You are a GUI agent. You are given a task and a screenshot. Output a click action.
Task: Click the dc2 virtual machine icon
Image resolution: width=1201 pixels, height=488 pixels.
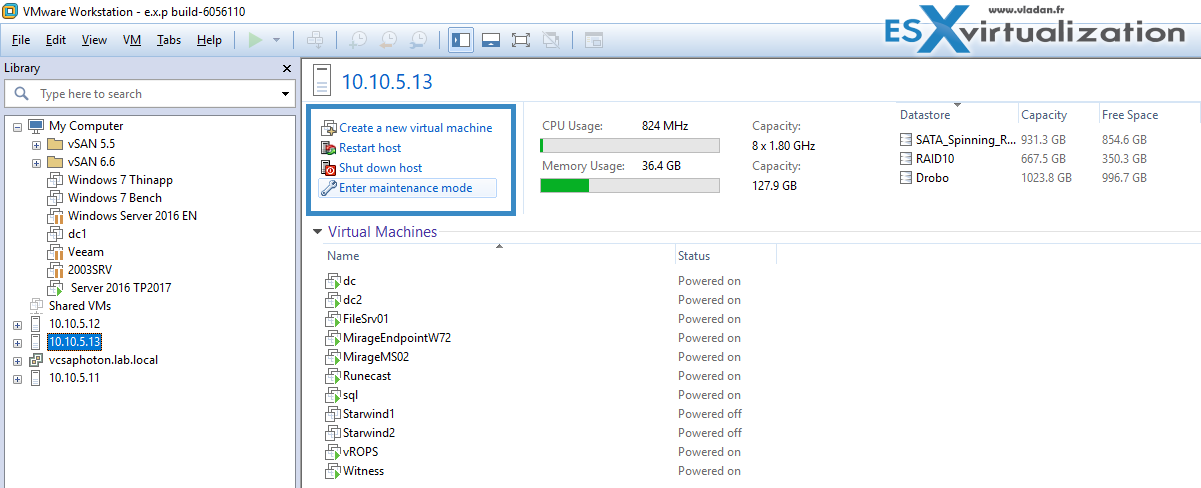(x=333, y=300)
